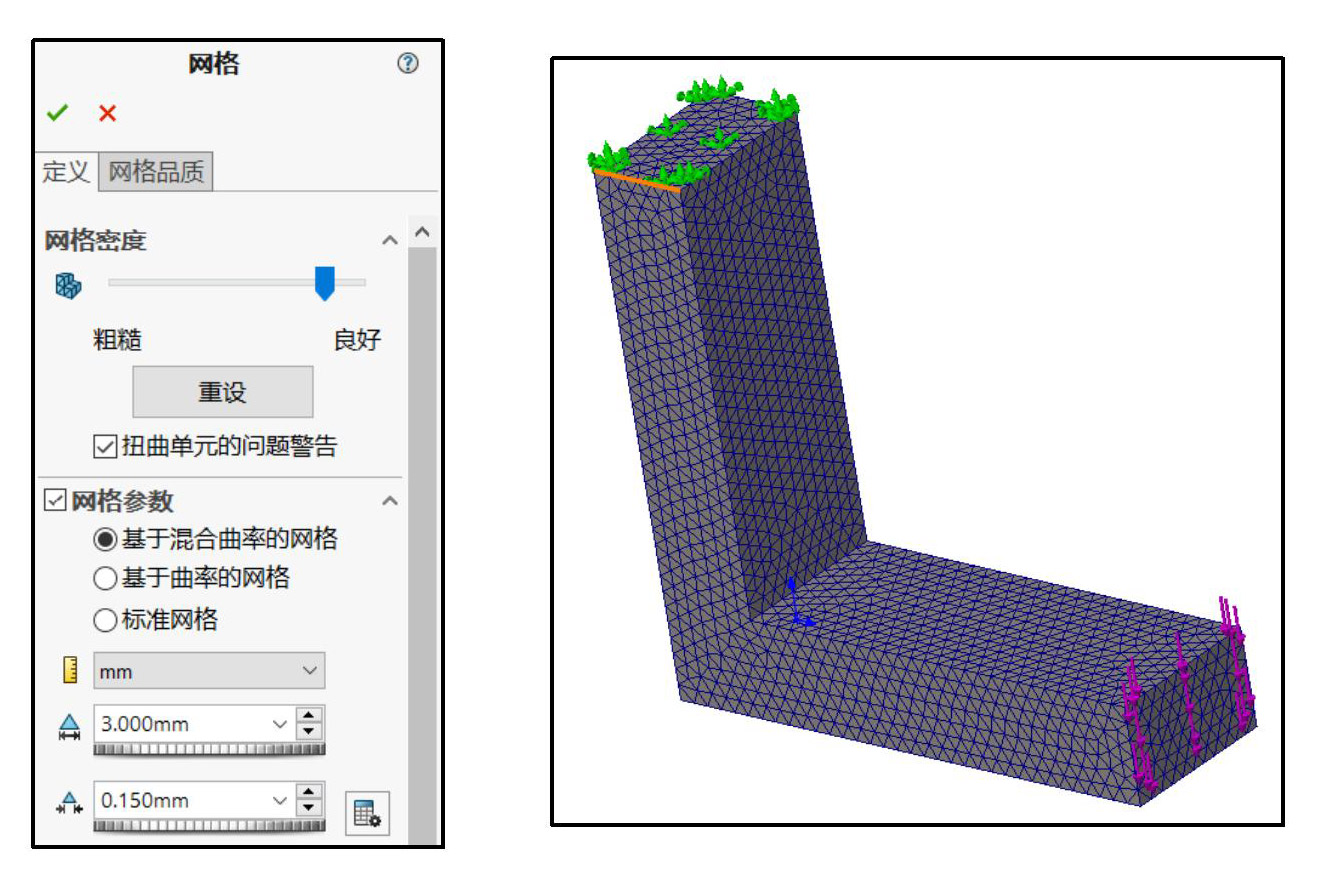Click the mesh density slider handle
1317x895 pixels.
coord(324,283)
